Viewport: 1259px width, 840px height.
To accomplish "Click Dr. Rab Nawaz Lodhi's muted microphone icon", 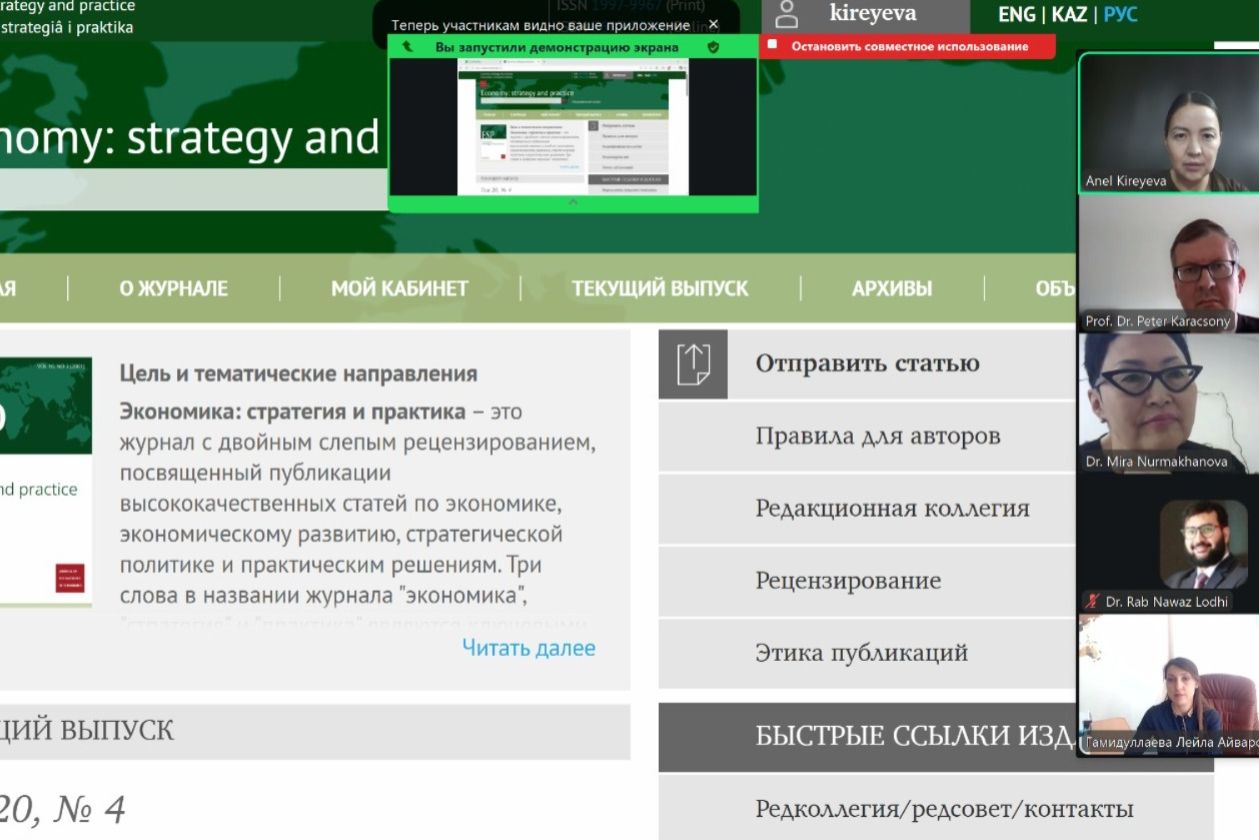I will pos(1093,602).
